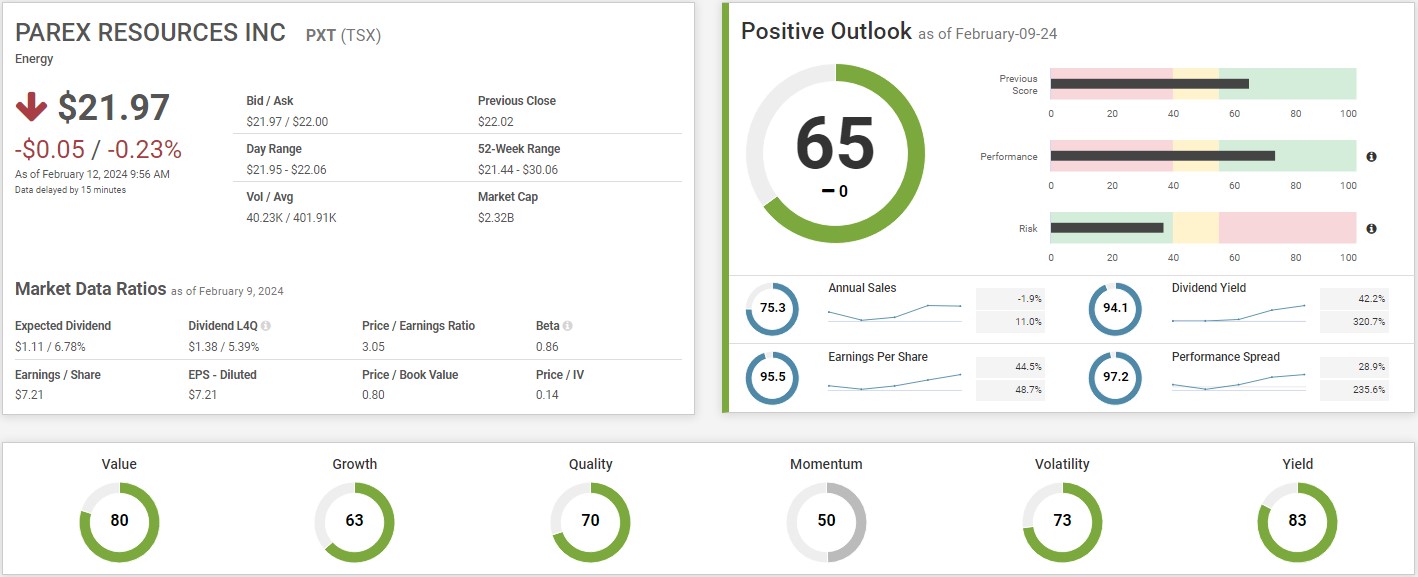1418x577 pixels.
Task: Select the Yield score 83 gauge
Action: click(1297, 521)
